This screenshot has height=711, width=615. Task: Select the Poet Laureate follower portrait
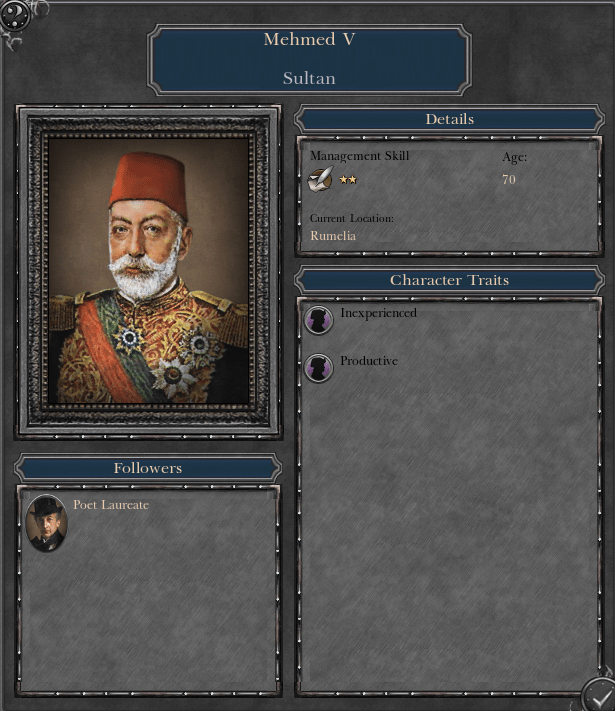[x=47, y=523]
